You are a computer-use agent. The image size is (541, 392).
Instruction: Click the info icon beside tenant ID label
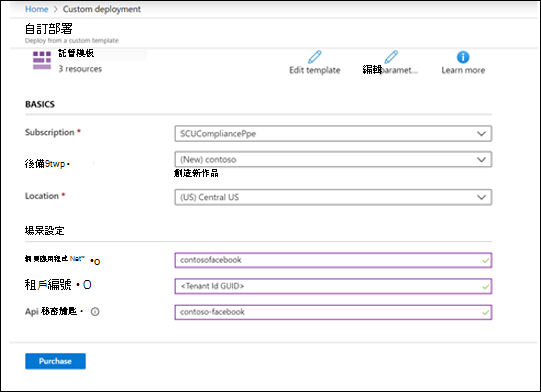coord(87,285)
